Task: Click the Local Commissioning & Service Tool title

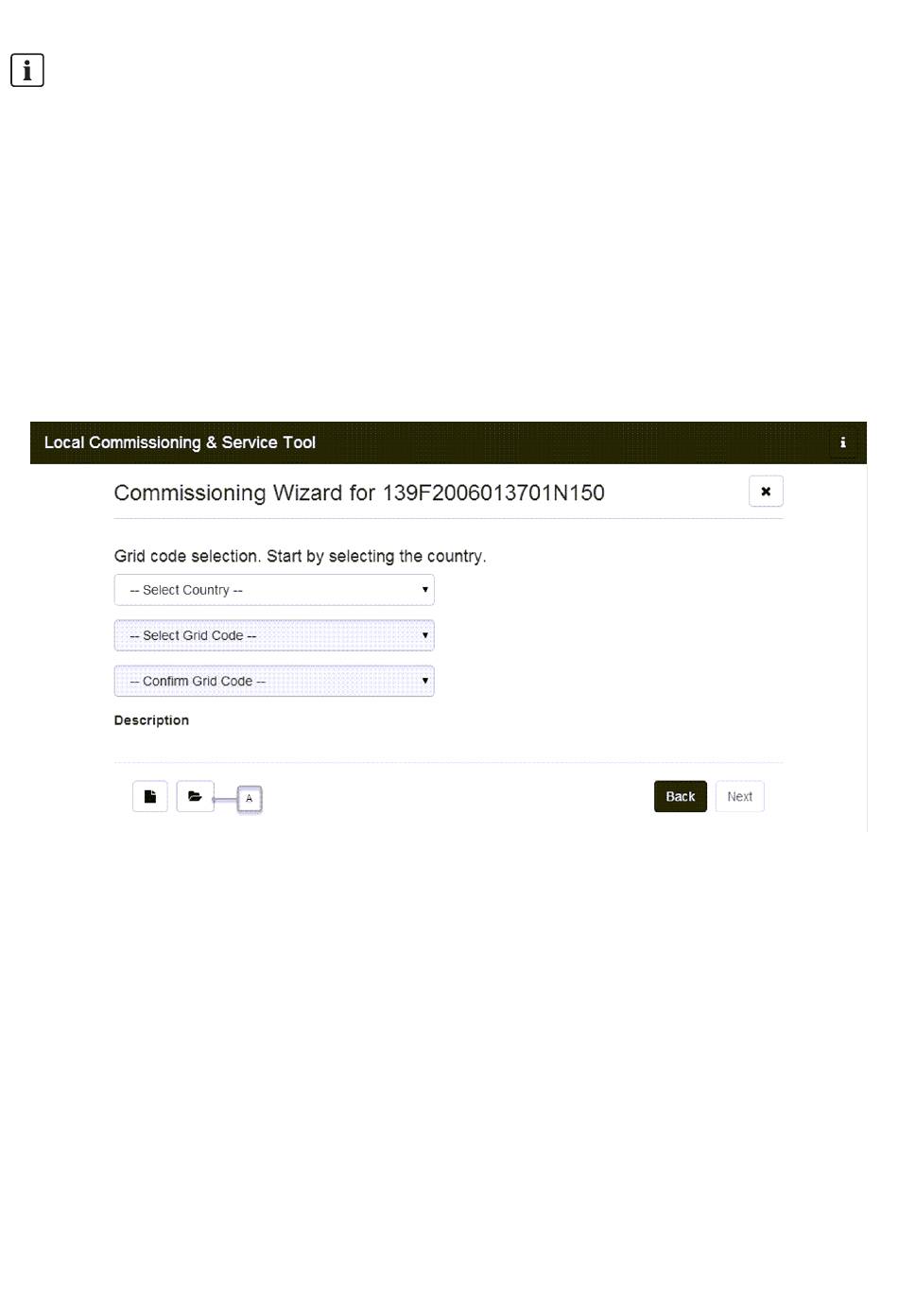Action: click(x=180, y=442)
